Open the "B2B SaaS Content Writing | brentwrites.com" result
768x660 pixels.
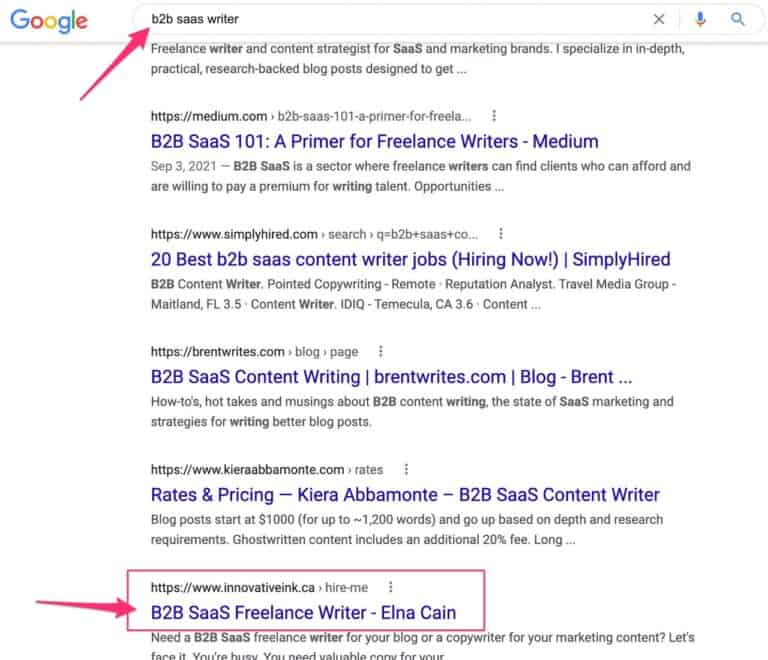pyautogui.click(x=390, y=377)
